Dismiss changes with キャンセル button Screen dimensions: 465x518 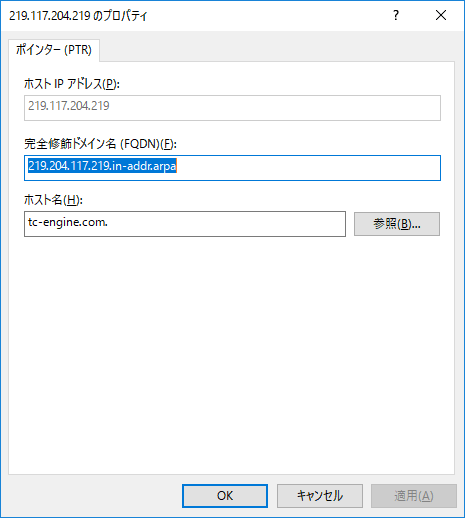(320, 496)
